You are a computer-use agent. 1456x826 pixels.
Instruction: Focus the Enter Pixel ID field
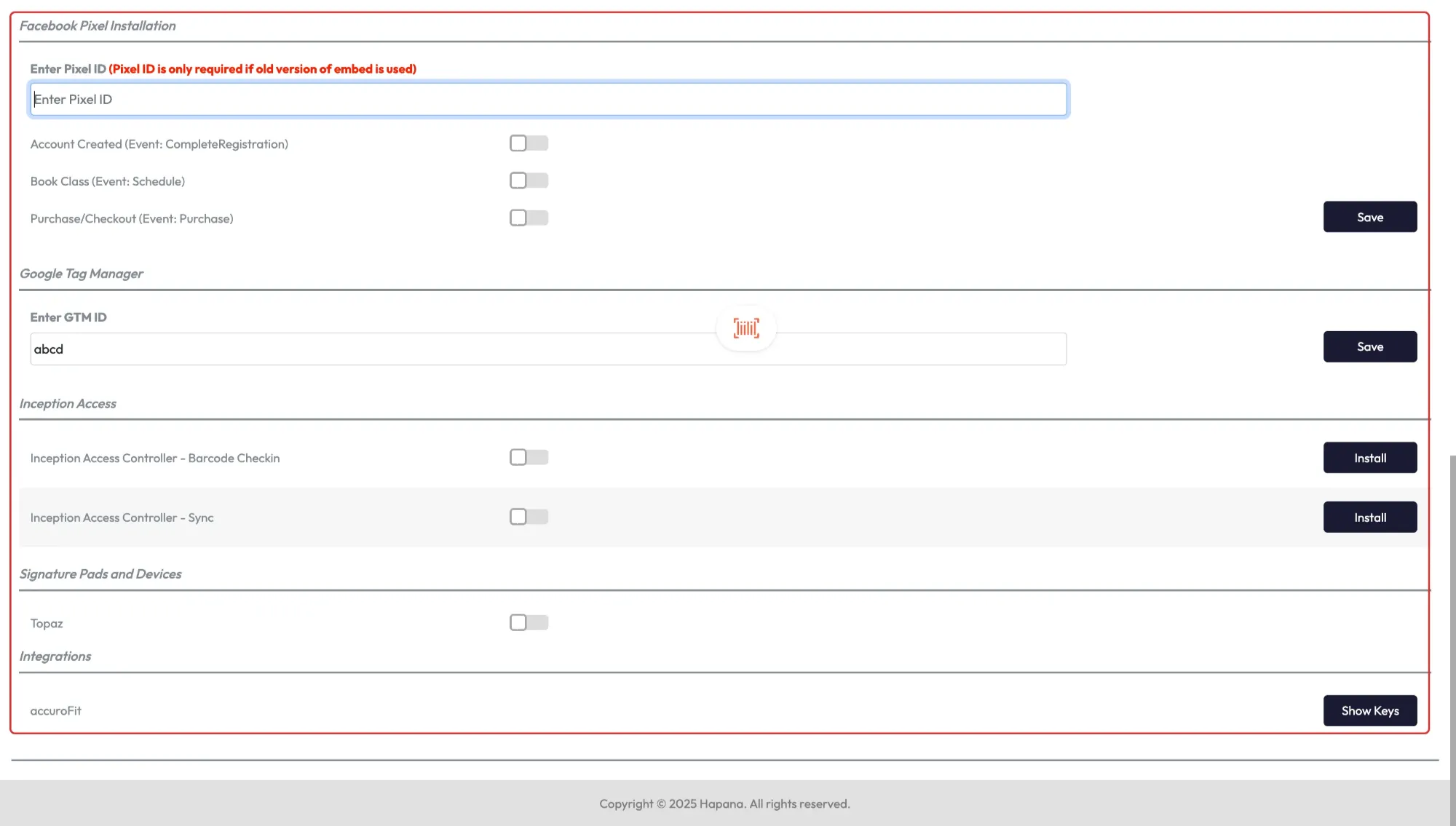[548, 99]
